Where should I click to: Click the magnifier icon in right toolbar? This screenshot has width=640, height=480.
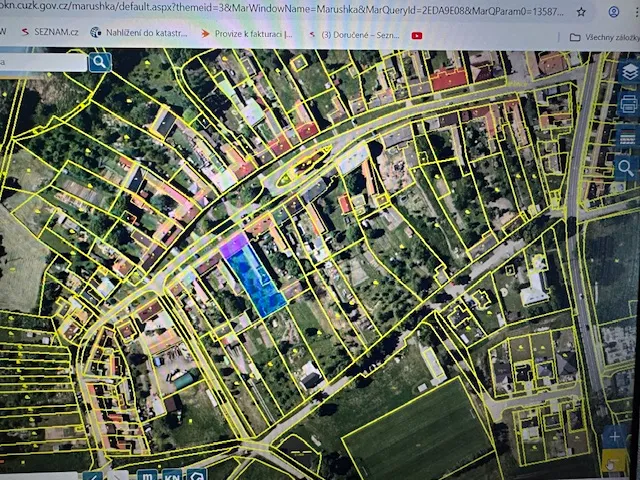point(627,167)
